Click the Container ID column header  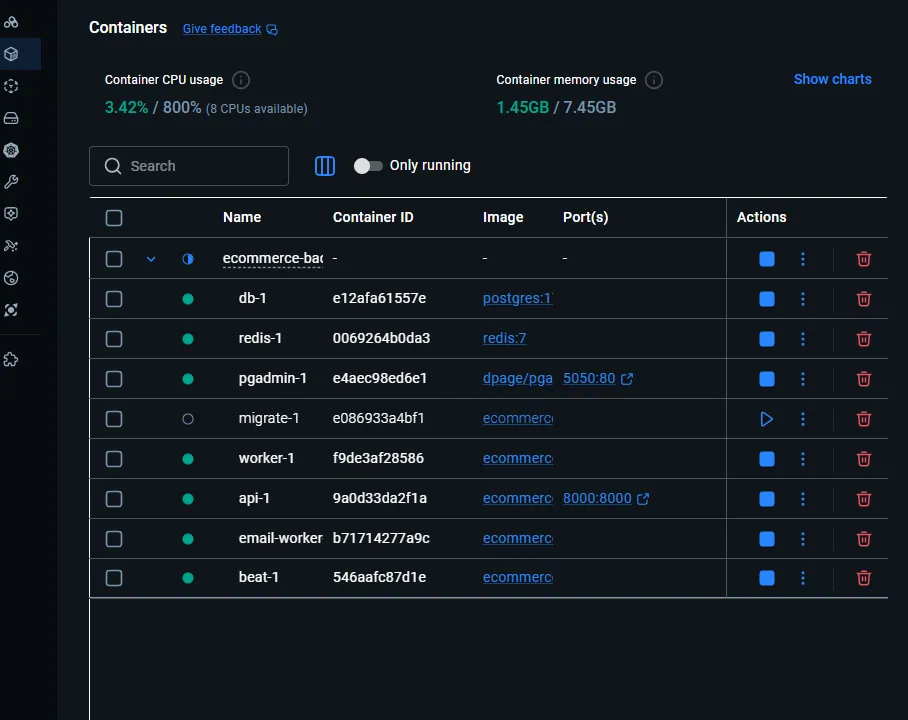(x=373, y=217)
